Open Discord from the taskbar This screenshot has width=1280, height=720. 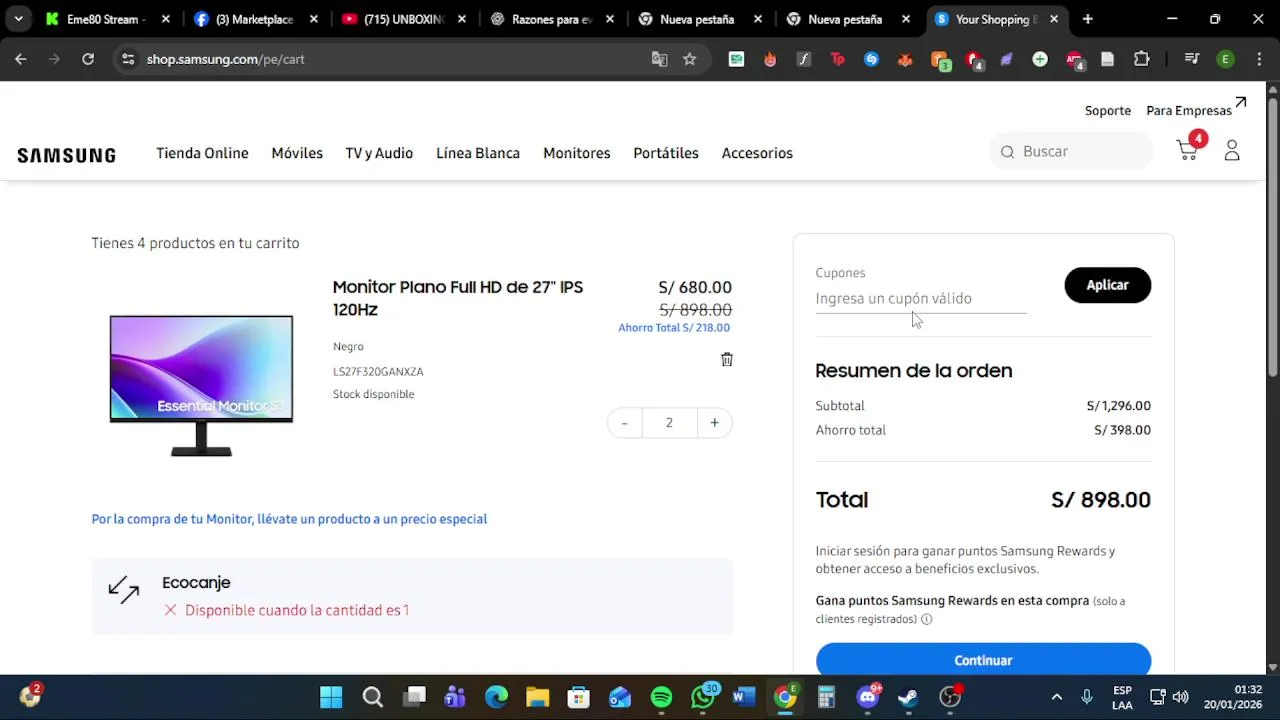point(868,697)
